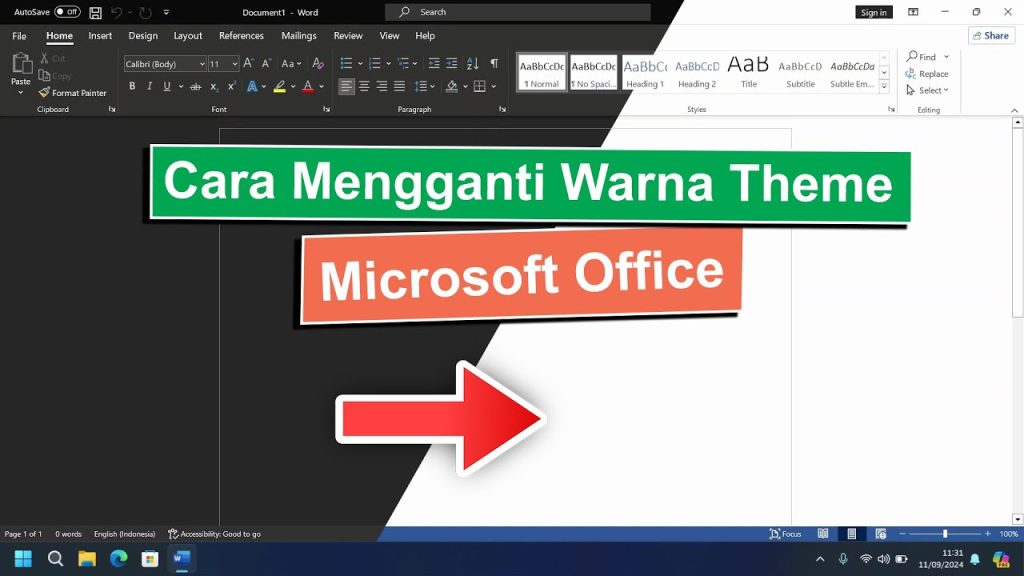Toggle Strikethrough formatting
Viewport: 1024px width, 576px height.
[x=195, y=86]
